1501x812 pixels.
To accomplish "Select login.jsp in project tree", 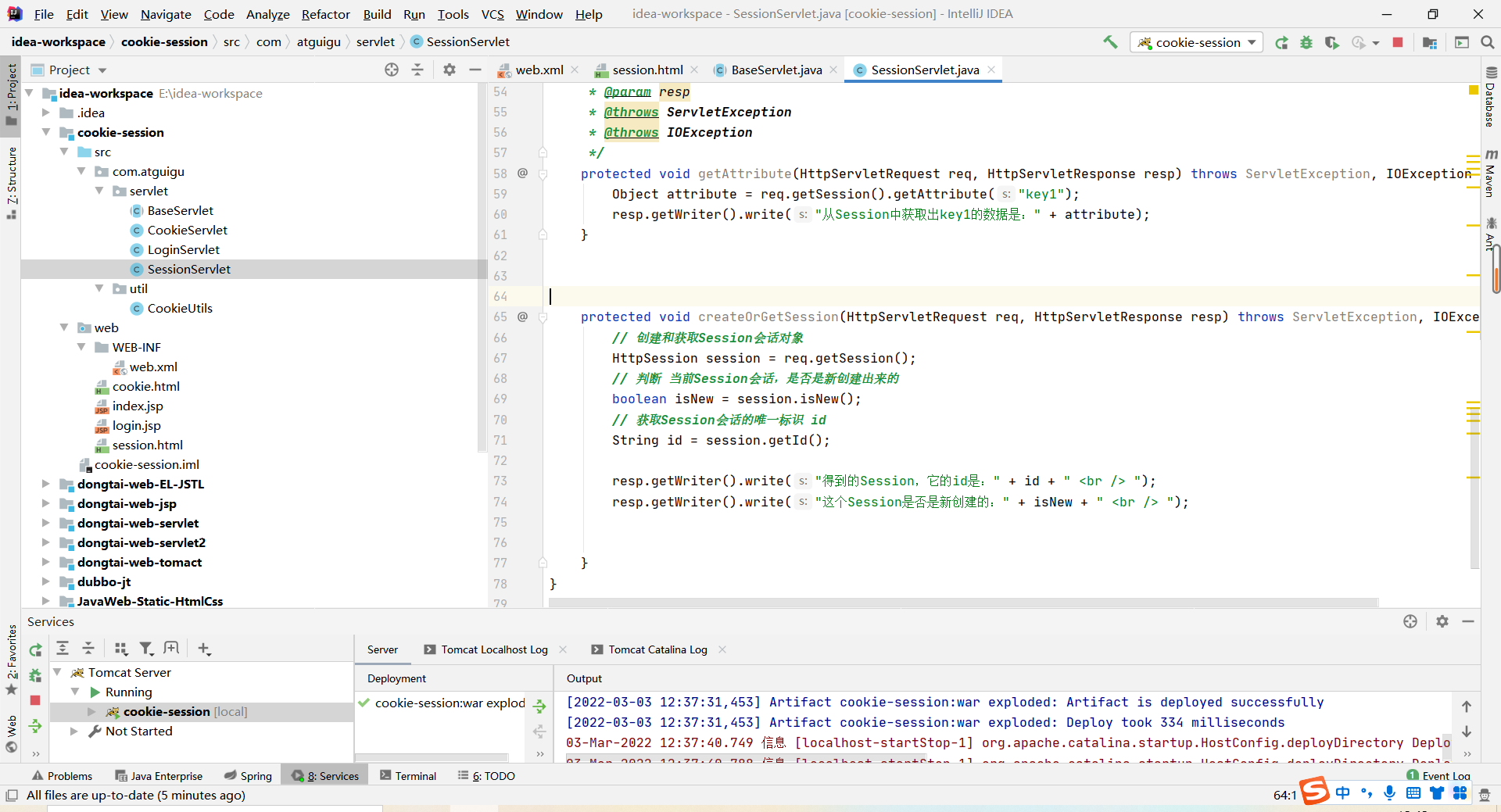I will (136, 425).
